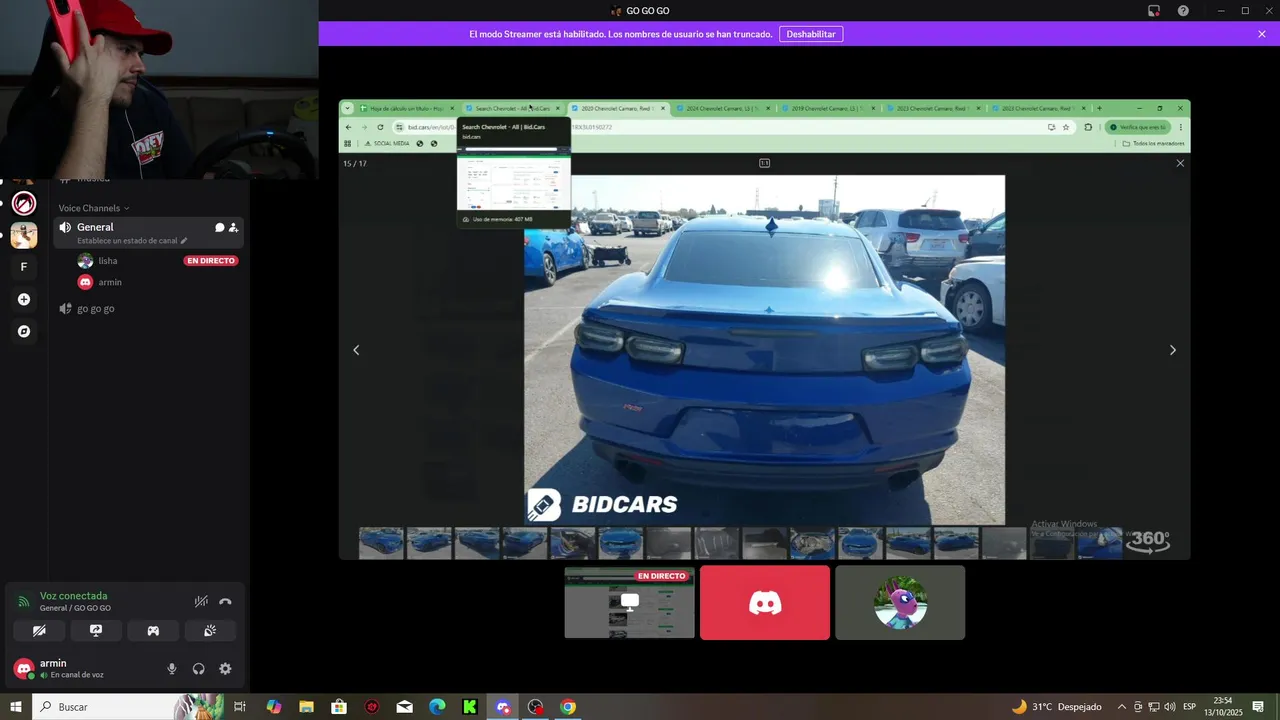
Task: Open Discord inbox icon in title bar
Action: click(x=1153, y=11)
